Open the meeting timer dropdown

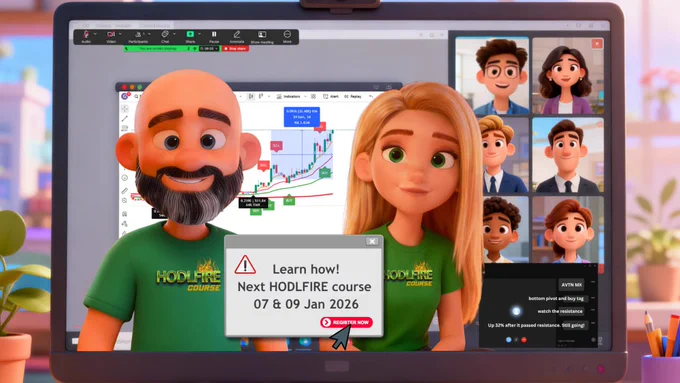(209, 49)
